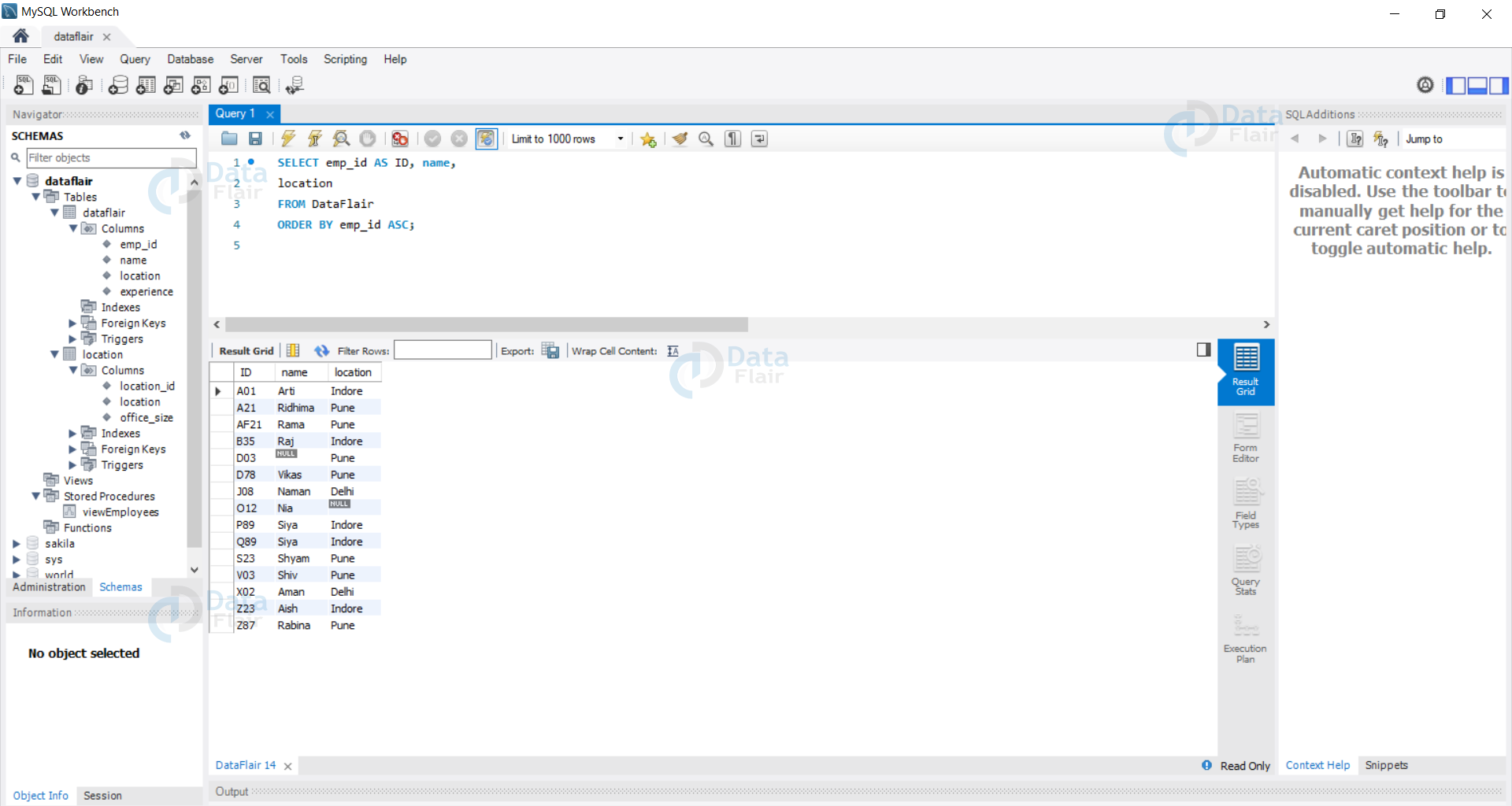Open the Database menu
The image size is (1512, 806).
(190, 59)
